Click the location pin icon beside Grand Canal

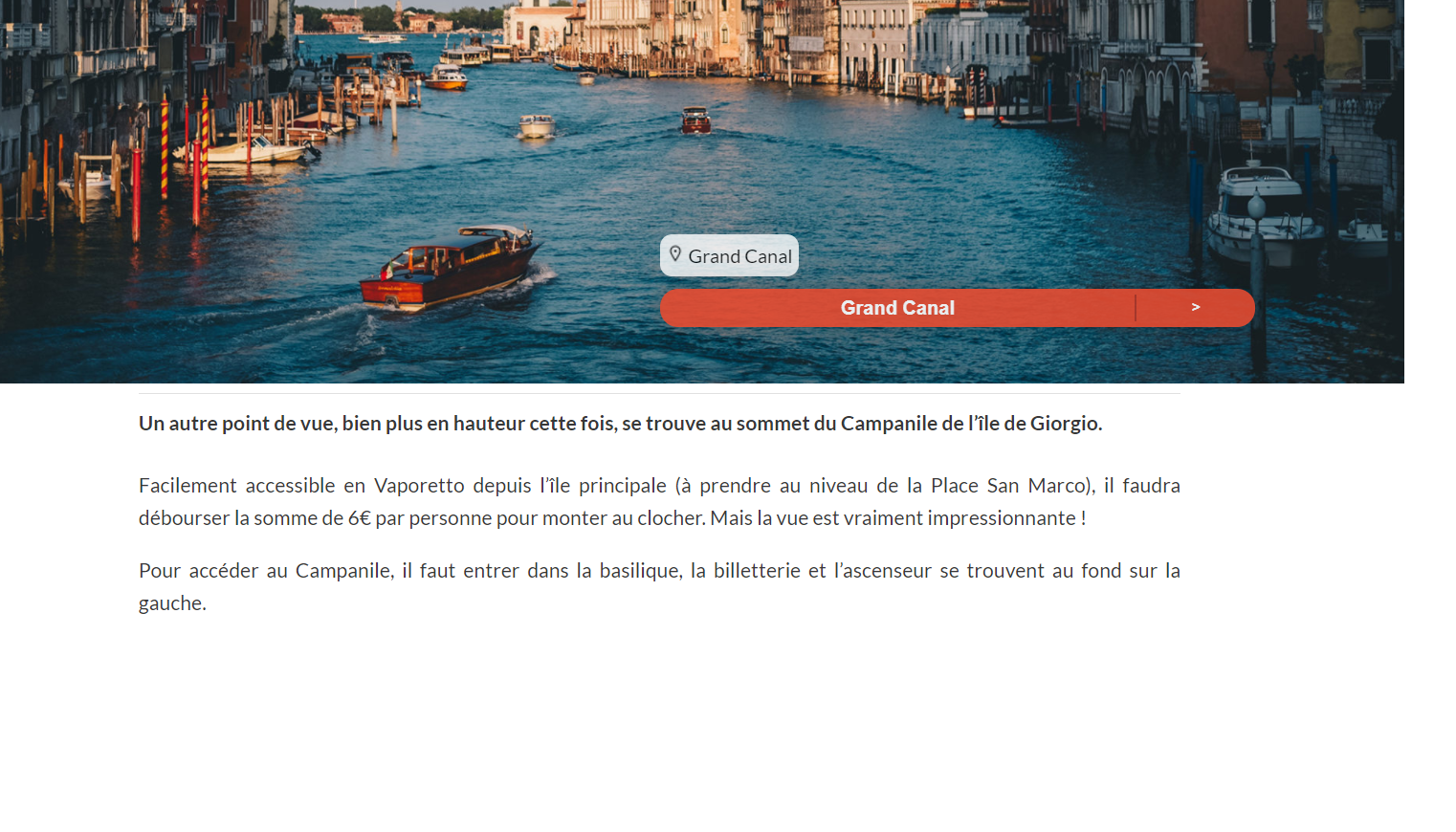pos(675,254)
